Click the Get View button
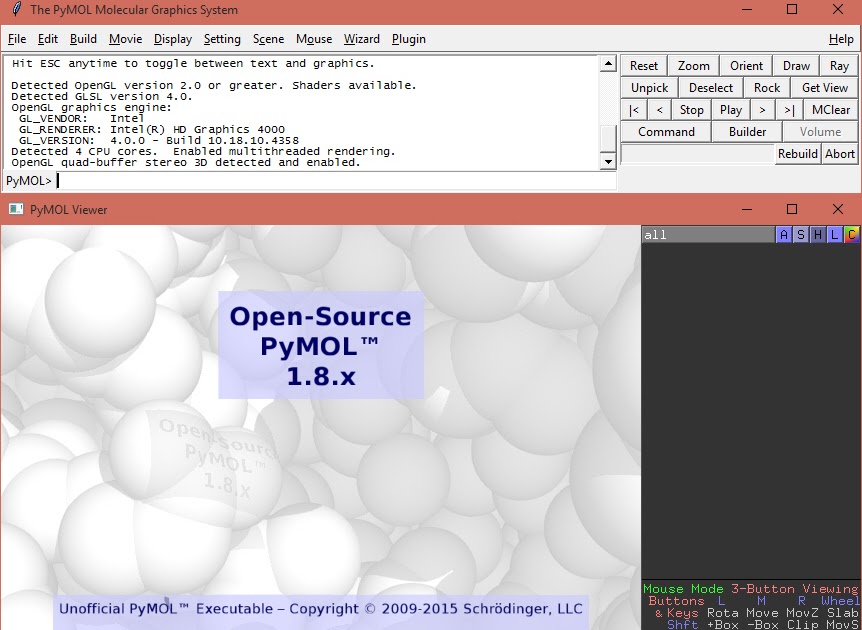This screenshot has height=630, width=862. click(825, 88)
